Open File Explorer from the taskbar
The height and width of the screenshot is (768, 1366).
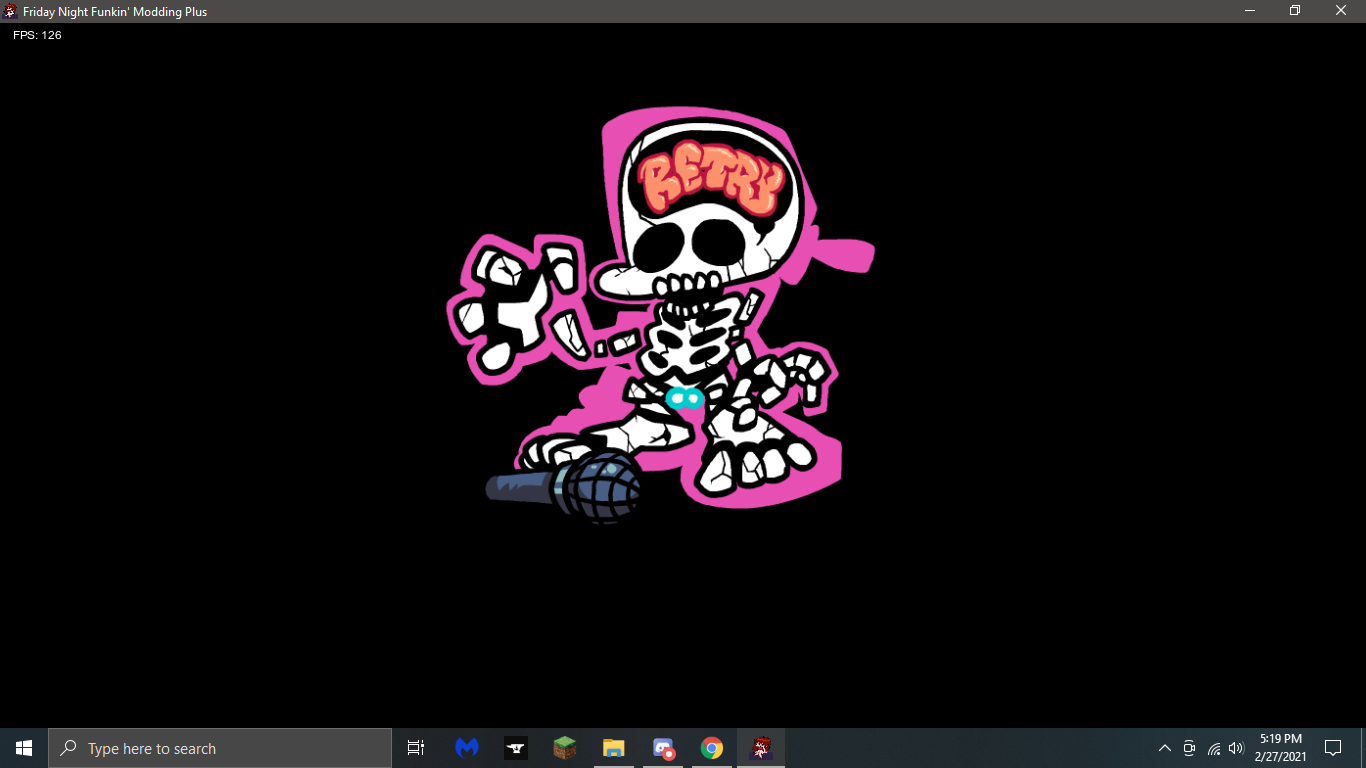pyautogui.click(x=613, y=747)
